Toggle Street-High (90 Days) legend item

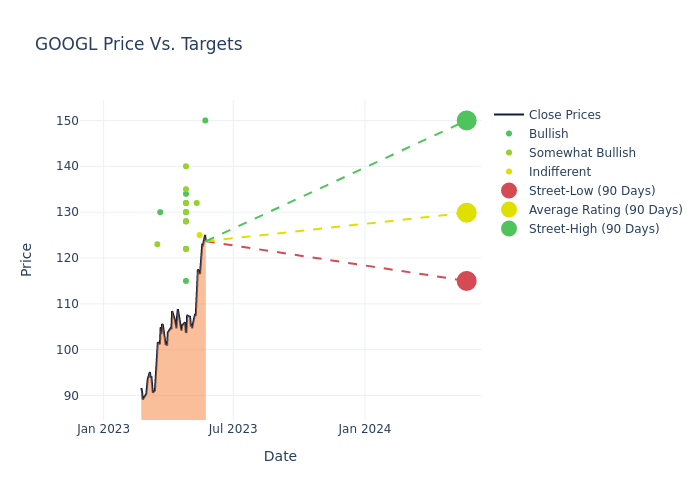point(594,229)
